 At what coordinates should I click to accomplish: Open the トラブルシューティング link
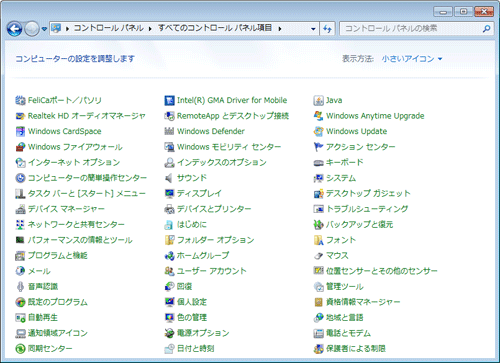click(x=367, y=209)
